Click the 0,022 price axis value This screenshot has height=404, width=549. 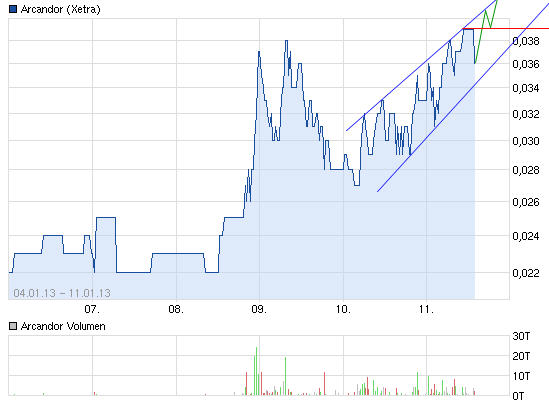point(526,273)
